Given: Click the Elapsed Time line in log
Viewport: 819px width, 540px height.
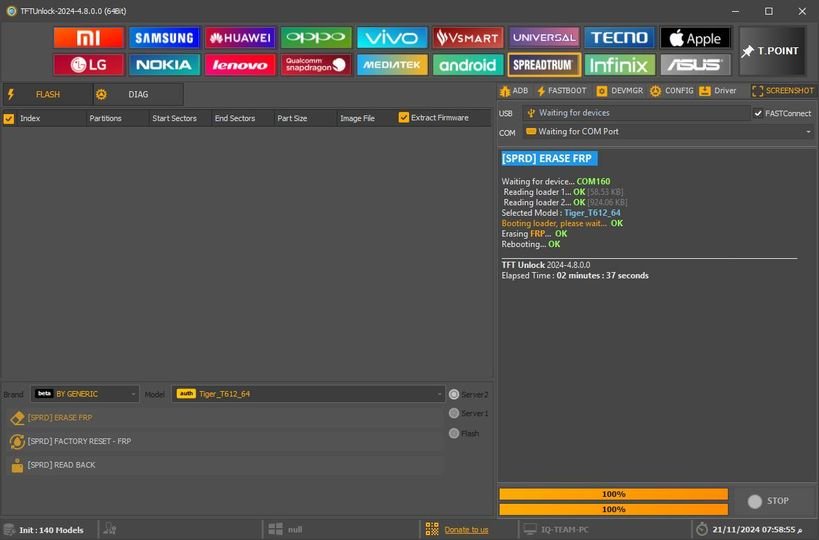Looking at the screenshot, I should pos(575,276).
